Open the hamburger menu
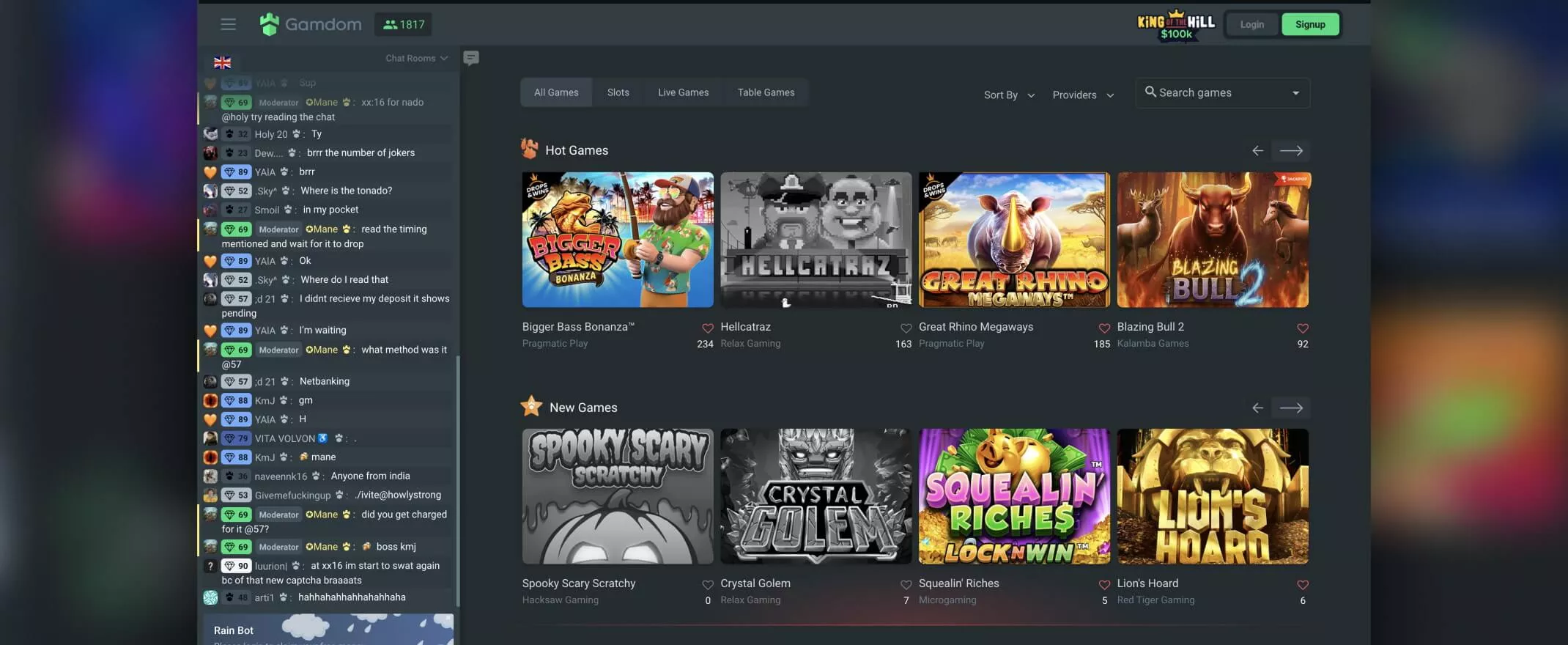1568x645 pixels. coord(228,24)
